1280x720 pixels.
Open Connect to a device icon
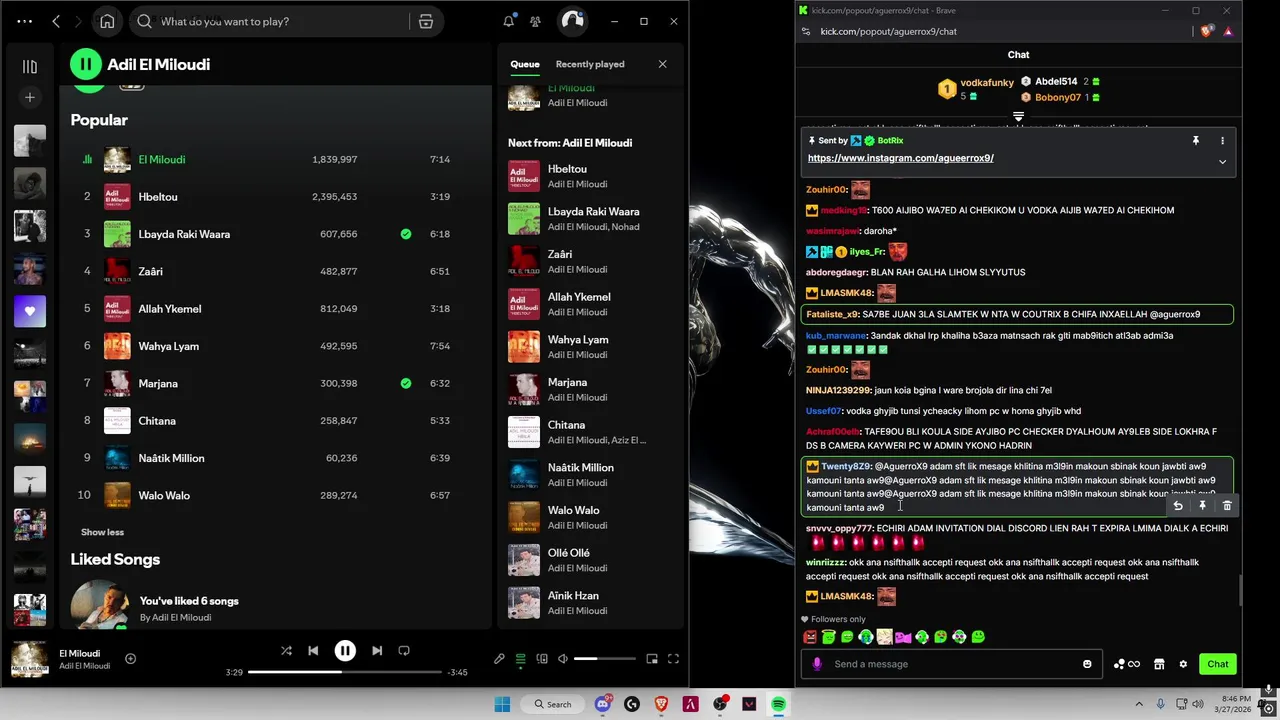(542, 659)
